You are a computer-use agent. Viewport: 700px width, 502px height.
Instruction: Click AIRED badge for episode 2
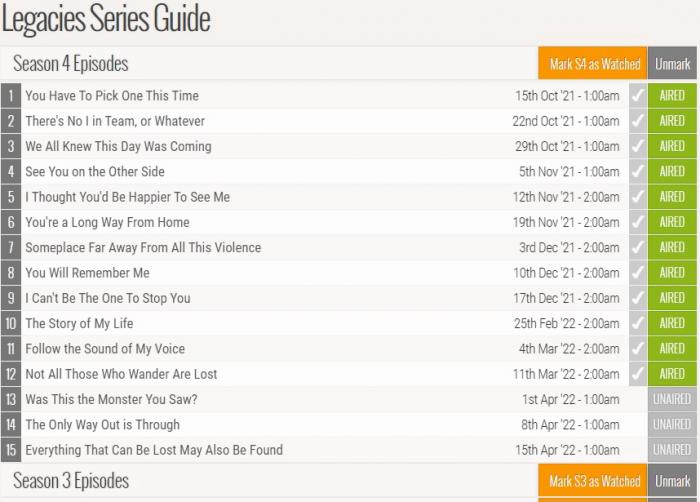672,121
